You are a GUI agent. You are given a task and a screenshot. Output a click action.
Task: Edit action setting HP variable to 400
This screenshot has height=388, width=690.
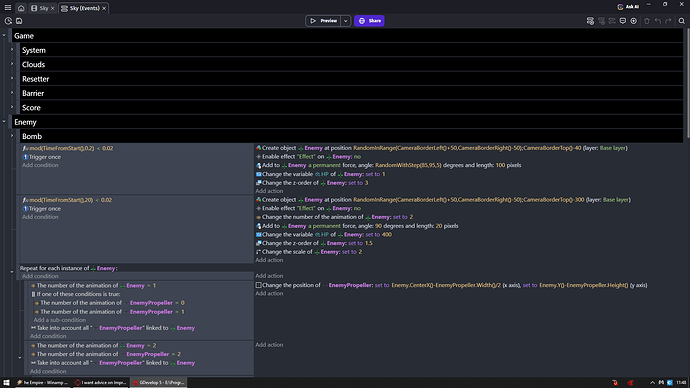click(x=324, y=234)
